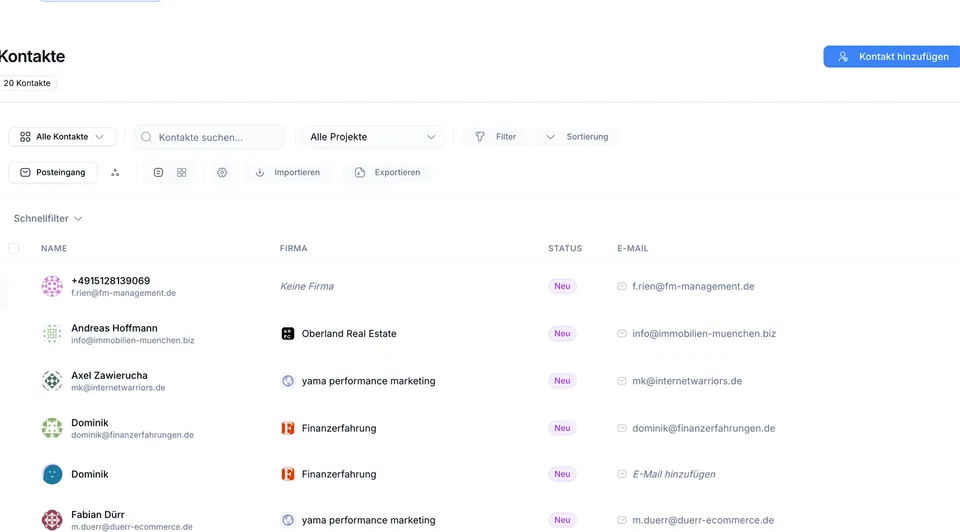Click avatar of +4915128139069 contact
The height and width of the screenshot is (532, 960).
point(52,286)
